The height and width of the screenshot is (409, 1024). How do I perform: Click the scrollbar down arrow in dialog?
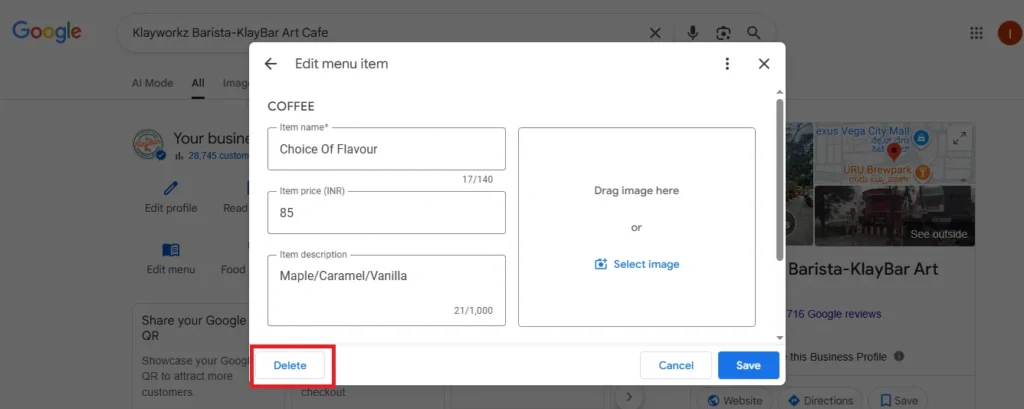(779, 338)
